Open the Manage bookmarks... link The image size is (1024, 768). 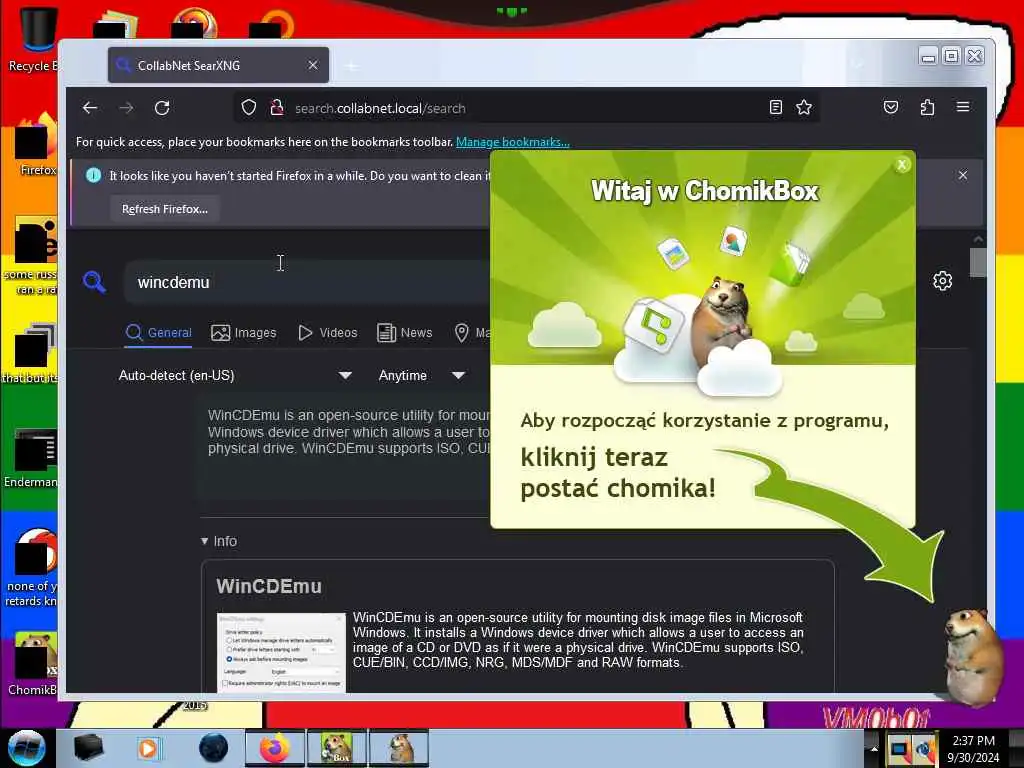coord(513,142)
